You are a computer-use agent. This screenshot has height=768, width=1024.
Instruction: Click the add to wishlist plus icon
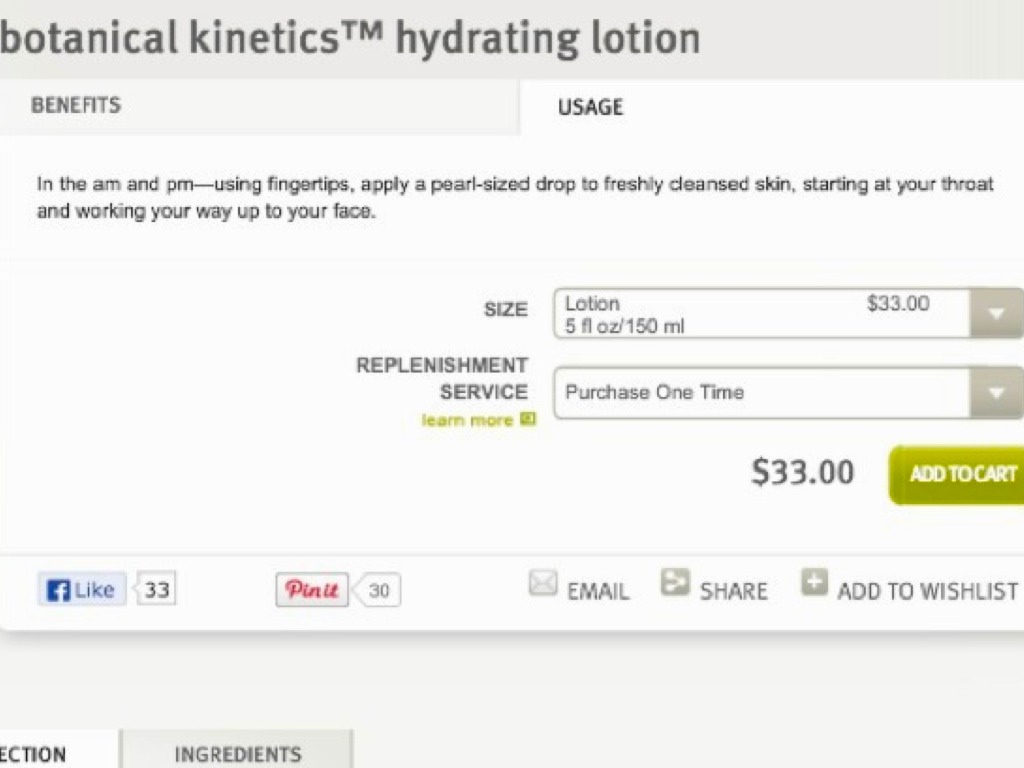[814, 582]
